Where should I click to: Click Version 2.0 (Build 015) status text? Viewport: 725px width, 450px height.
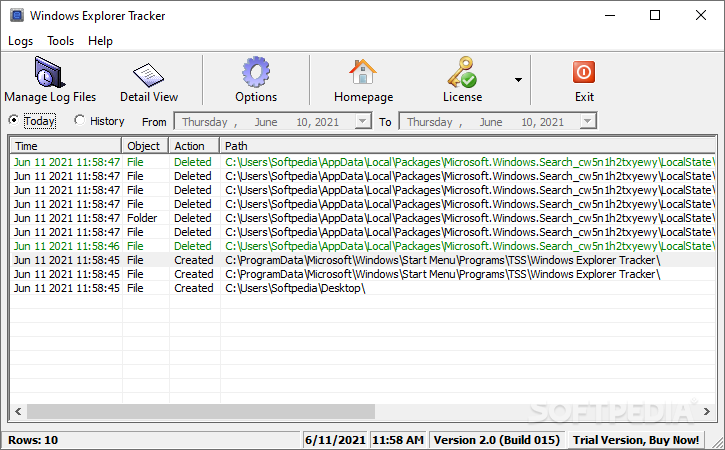point(497,440)
